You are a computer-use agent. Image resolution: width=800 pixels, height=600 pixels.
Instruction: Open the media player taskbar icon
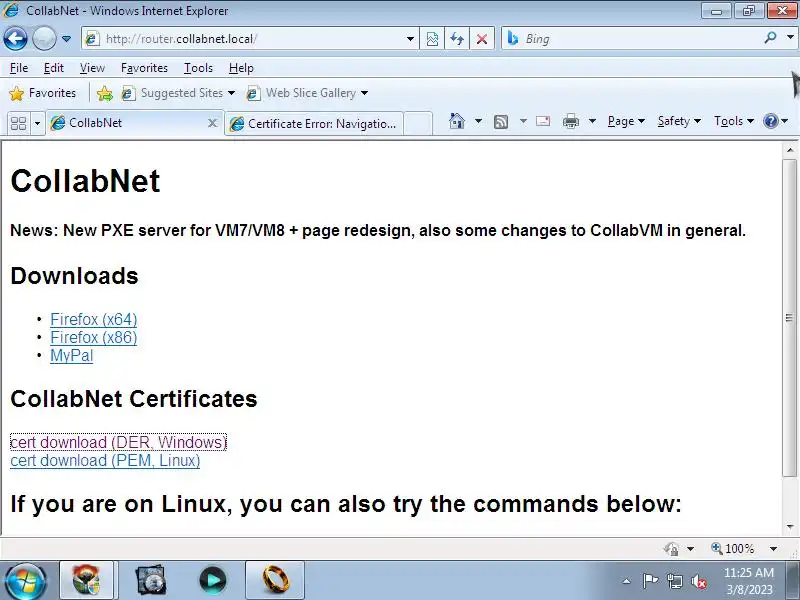pyautogui.click(x=213, y=580)
